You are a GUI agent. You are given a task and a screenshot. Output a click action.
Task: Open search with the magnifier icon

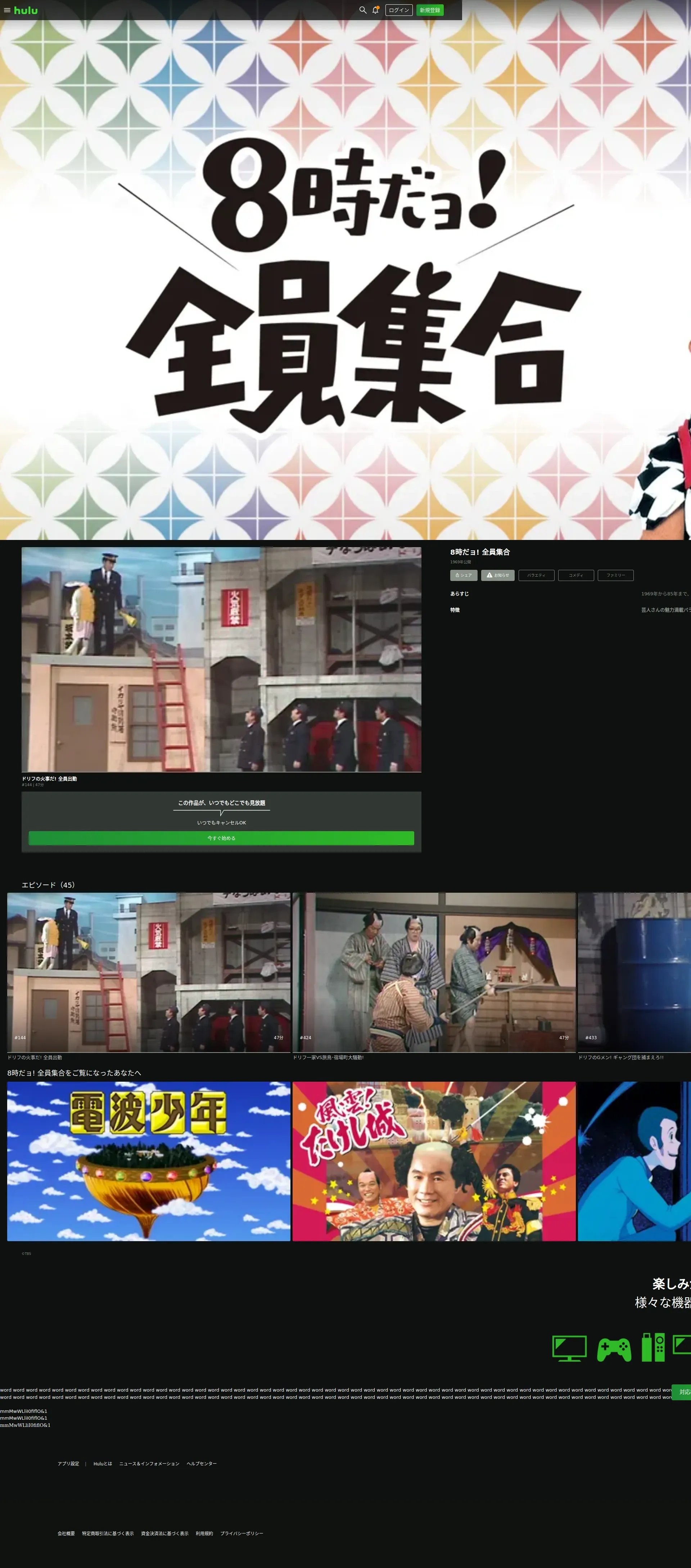[x=362, y=10]
